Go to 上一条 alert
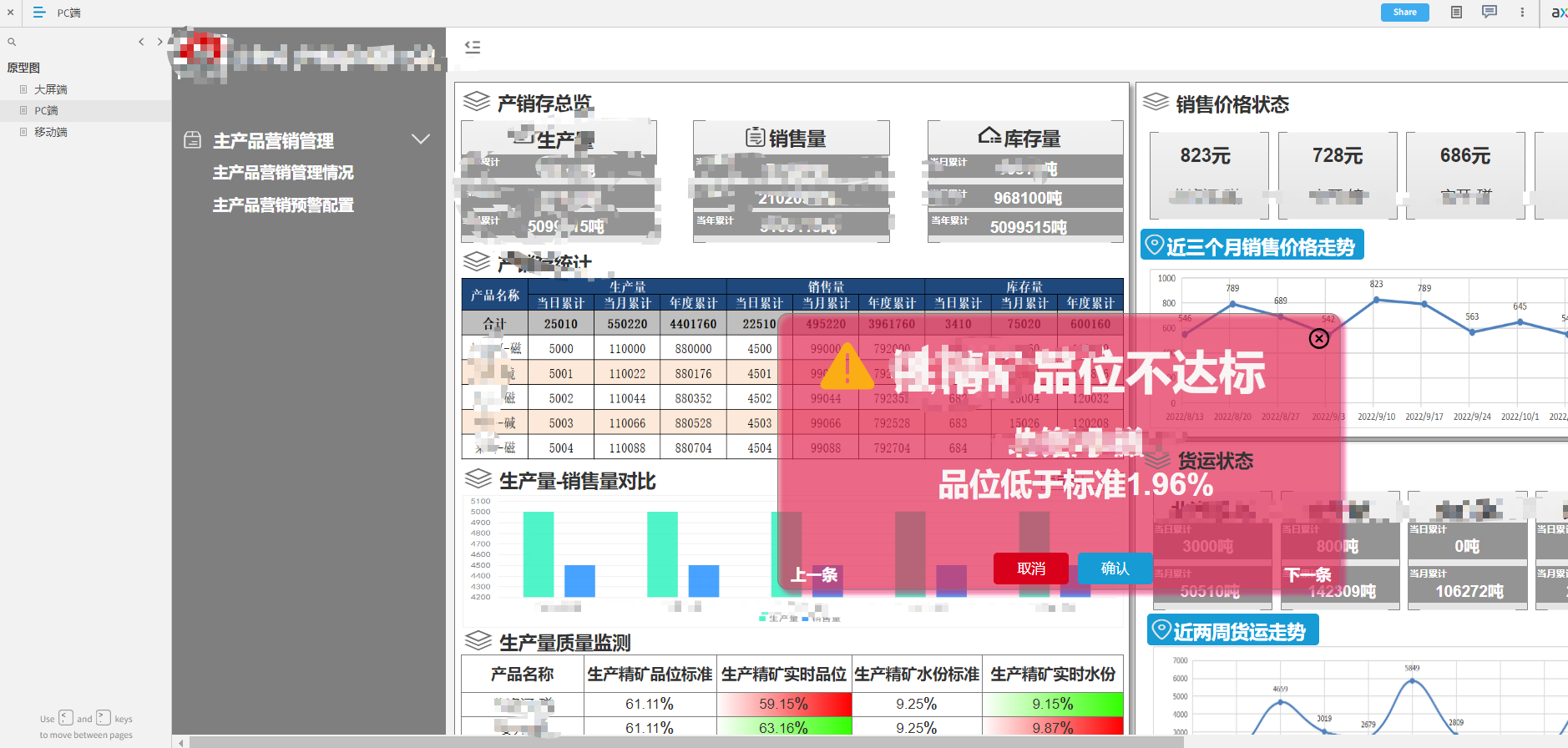The image size is (1568, 748). [814, 574]
